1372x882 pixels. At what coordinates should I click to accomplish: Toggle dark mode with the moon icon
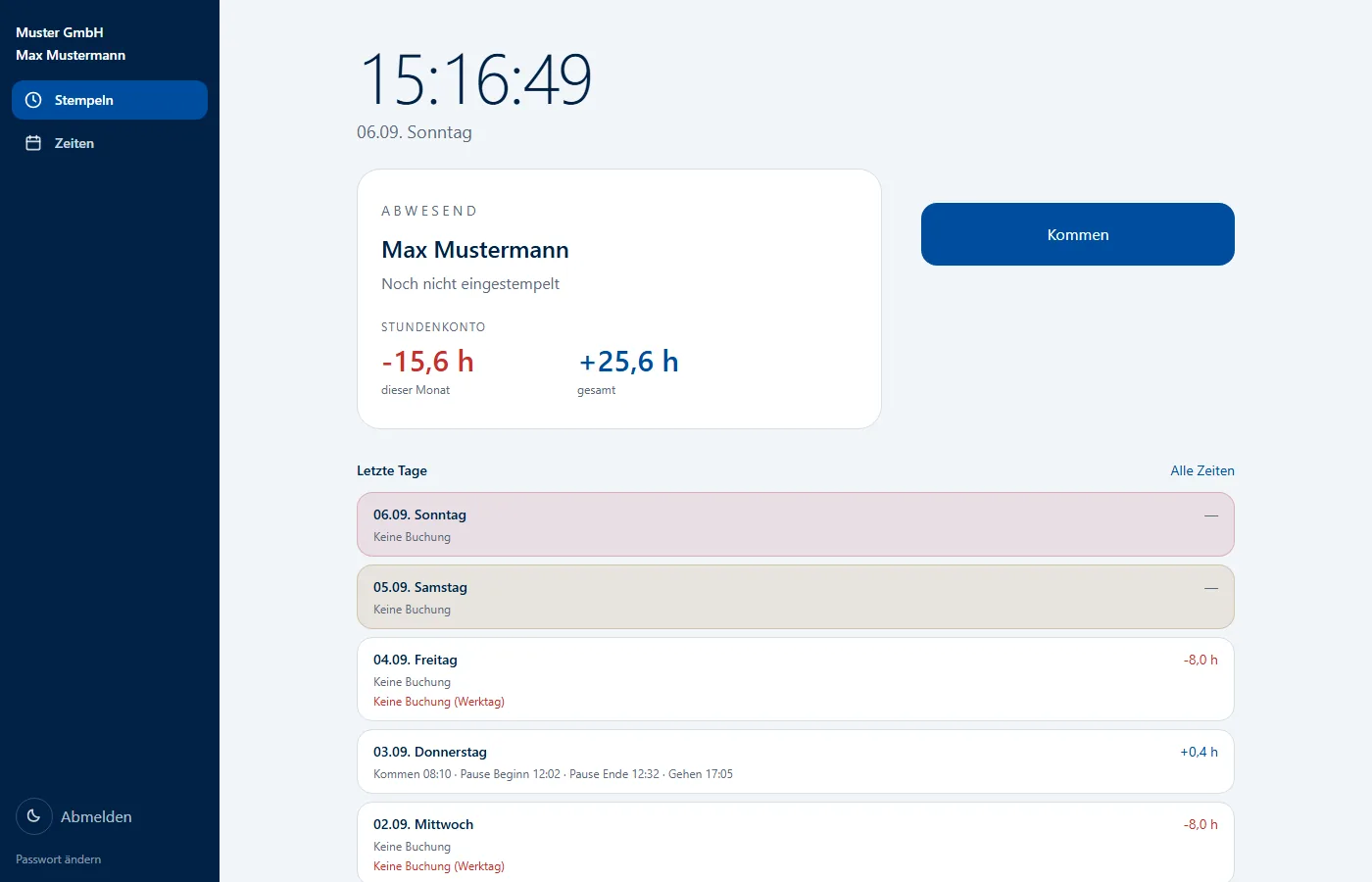point(33,816)
